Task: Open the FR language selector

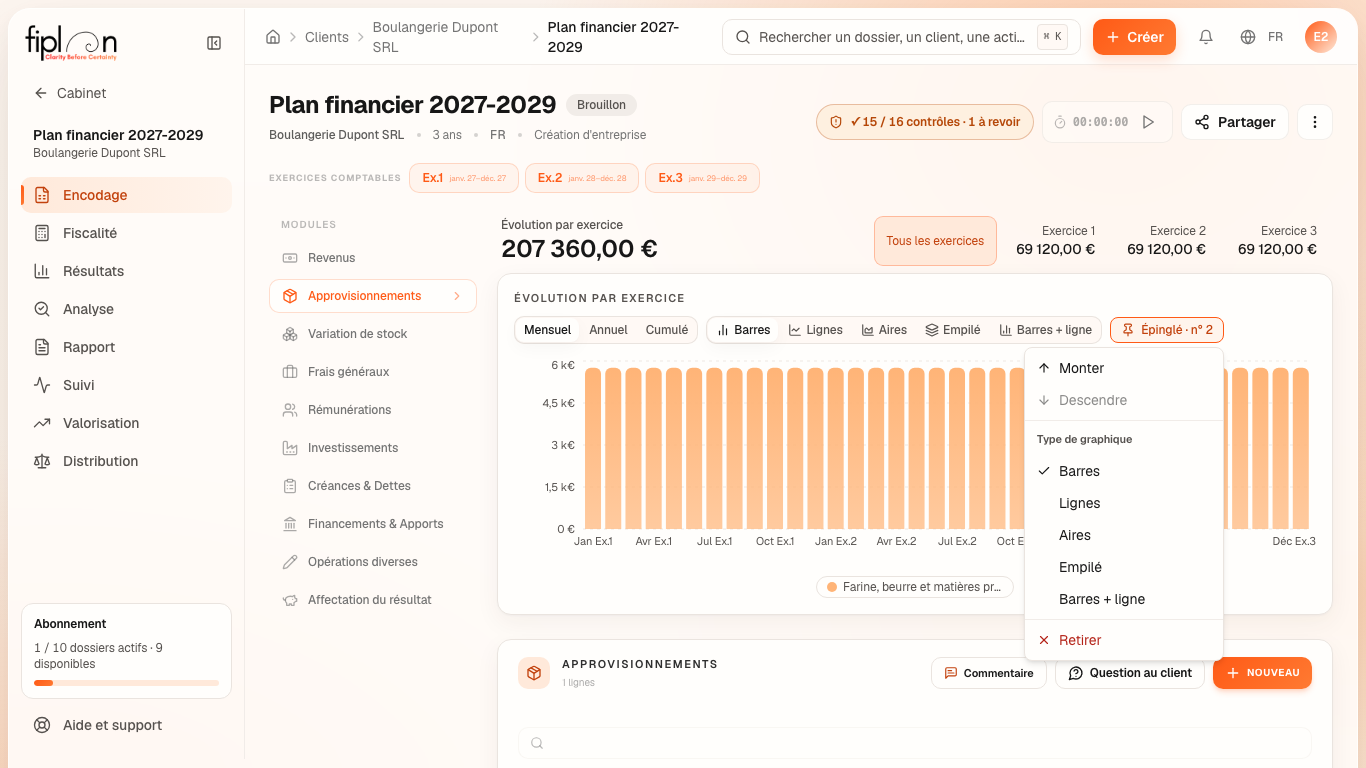Action: coord(1262,37)
